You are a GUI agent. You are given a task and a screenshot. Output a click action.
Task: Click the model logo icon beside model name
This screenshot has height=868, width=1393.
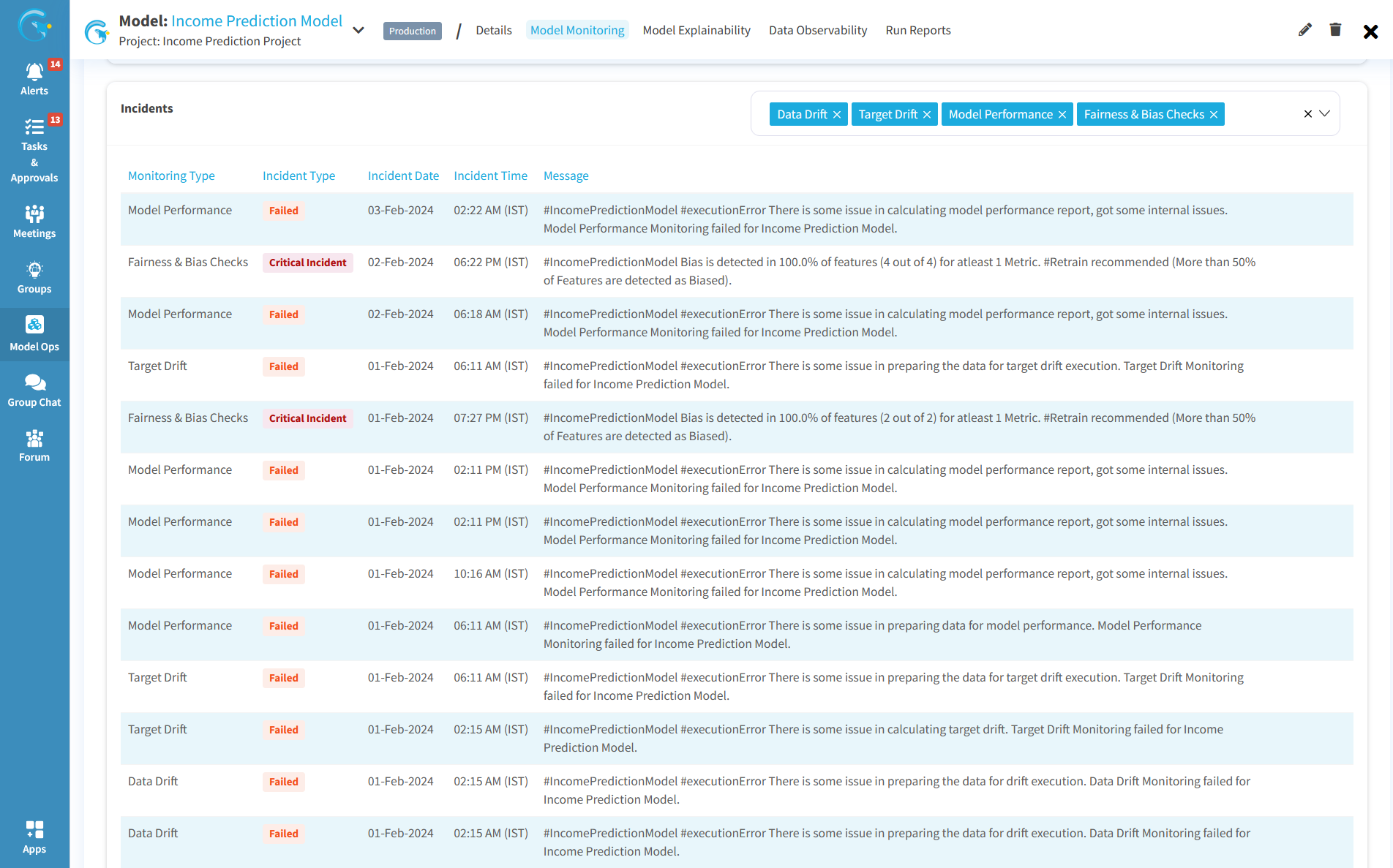tap(97, 31)
